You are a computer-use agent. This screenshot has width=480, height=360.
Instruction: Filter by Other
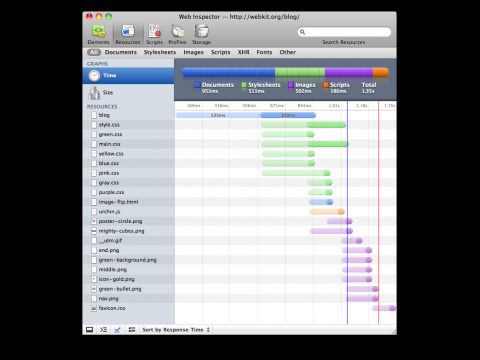click(288, 52)
